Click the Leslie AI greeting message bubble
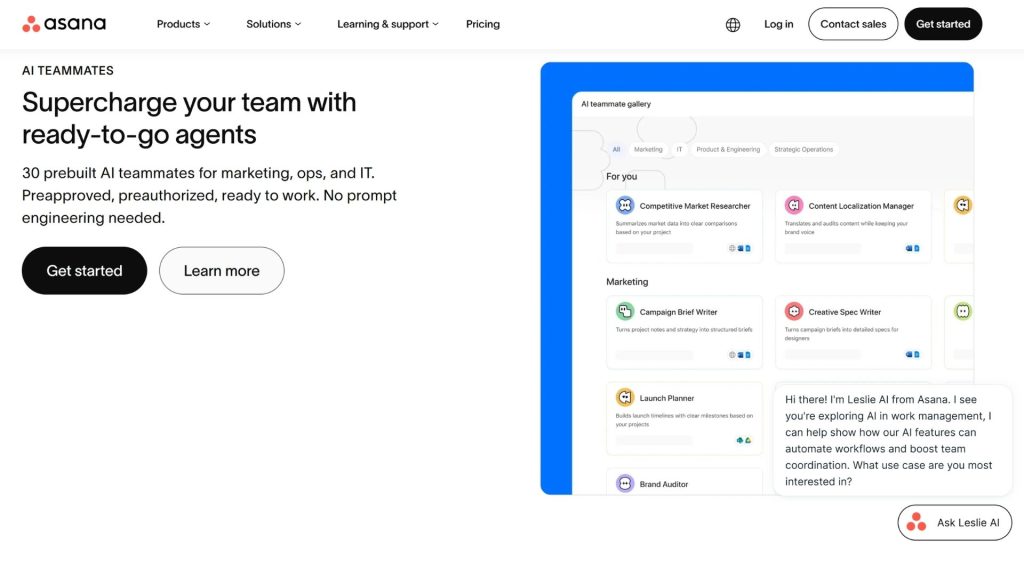 coord(892,440)
